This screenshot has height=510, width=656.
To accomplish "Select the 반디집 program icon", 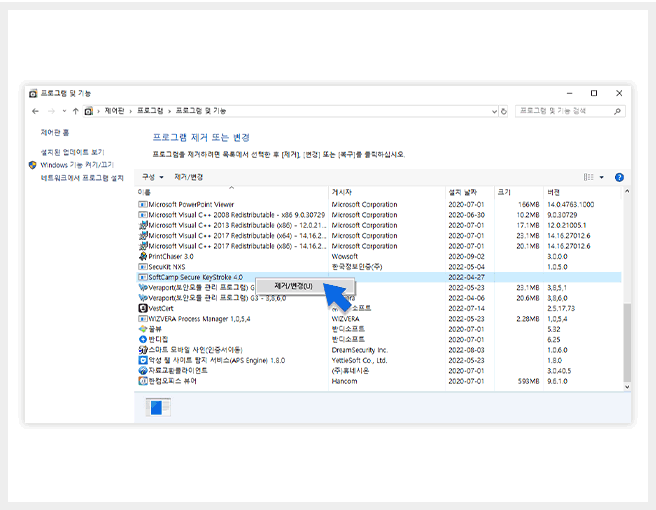I will [142, 339].
